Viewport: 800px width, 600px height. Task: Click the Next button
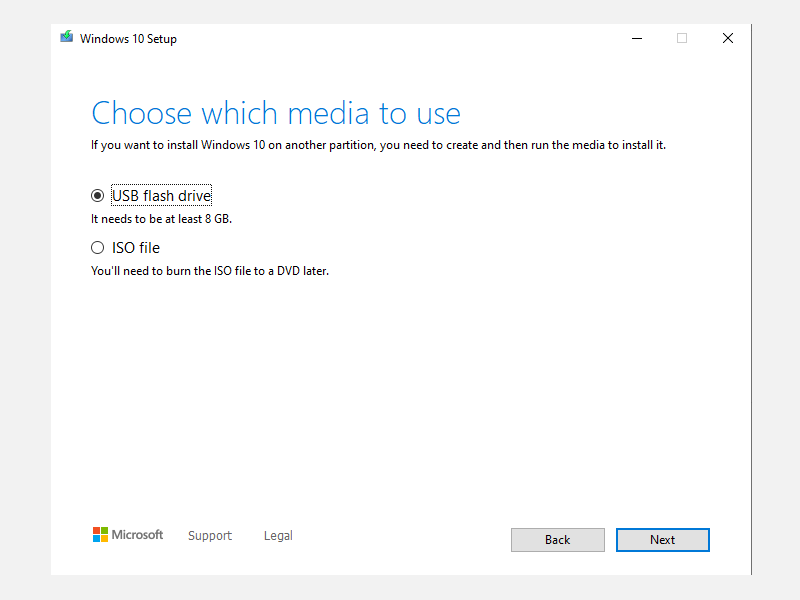pos(662,540)
